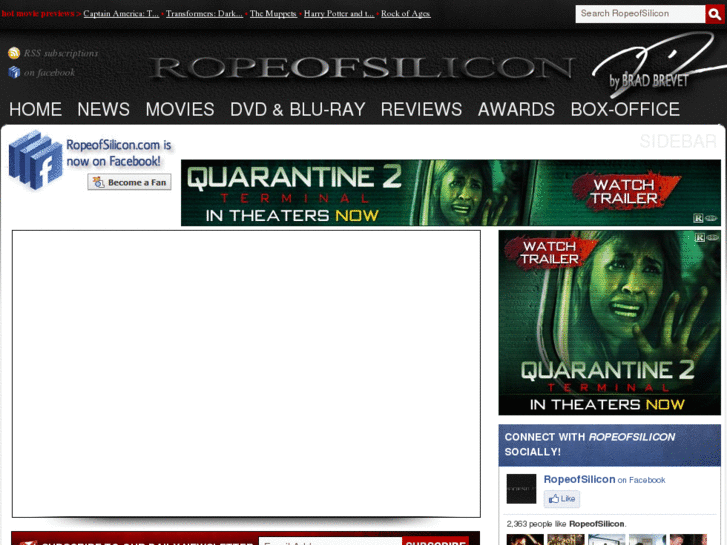Focus the Search RopeofSilicon field

[640, 14]
